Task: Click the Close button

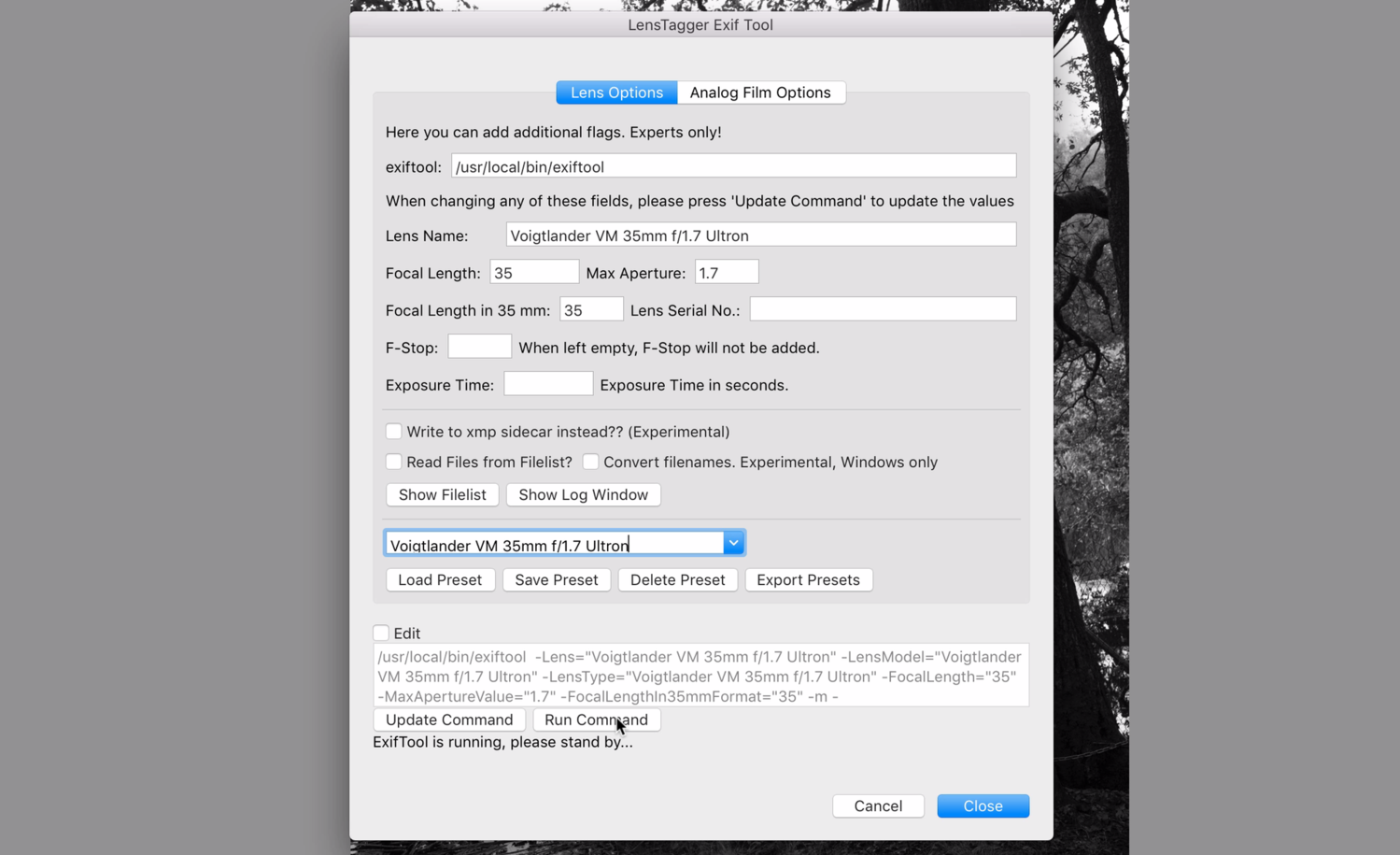Action: click(982, 805)
